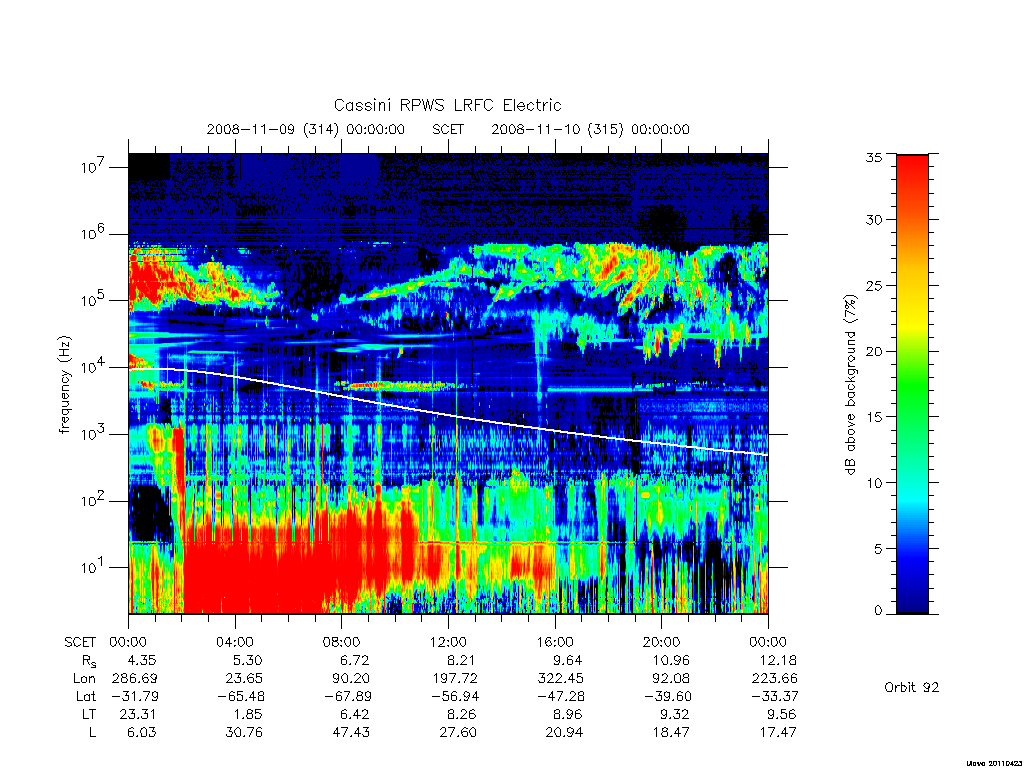Click the LT value 9.56
The width and height of the screenshot is (1024, 768).
point(782,714)
